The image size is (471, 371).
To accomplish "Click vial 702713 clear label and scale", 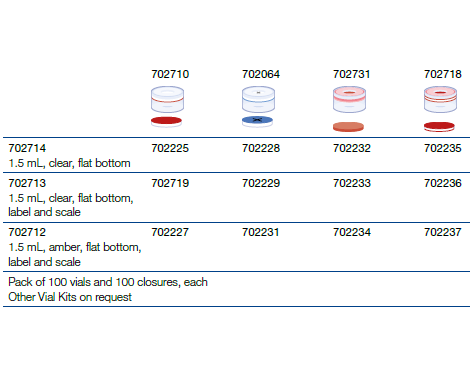I will click(71, 197).
